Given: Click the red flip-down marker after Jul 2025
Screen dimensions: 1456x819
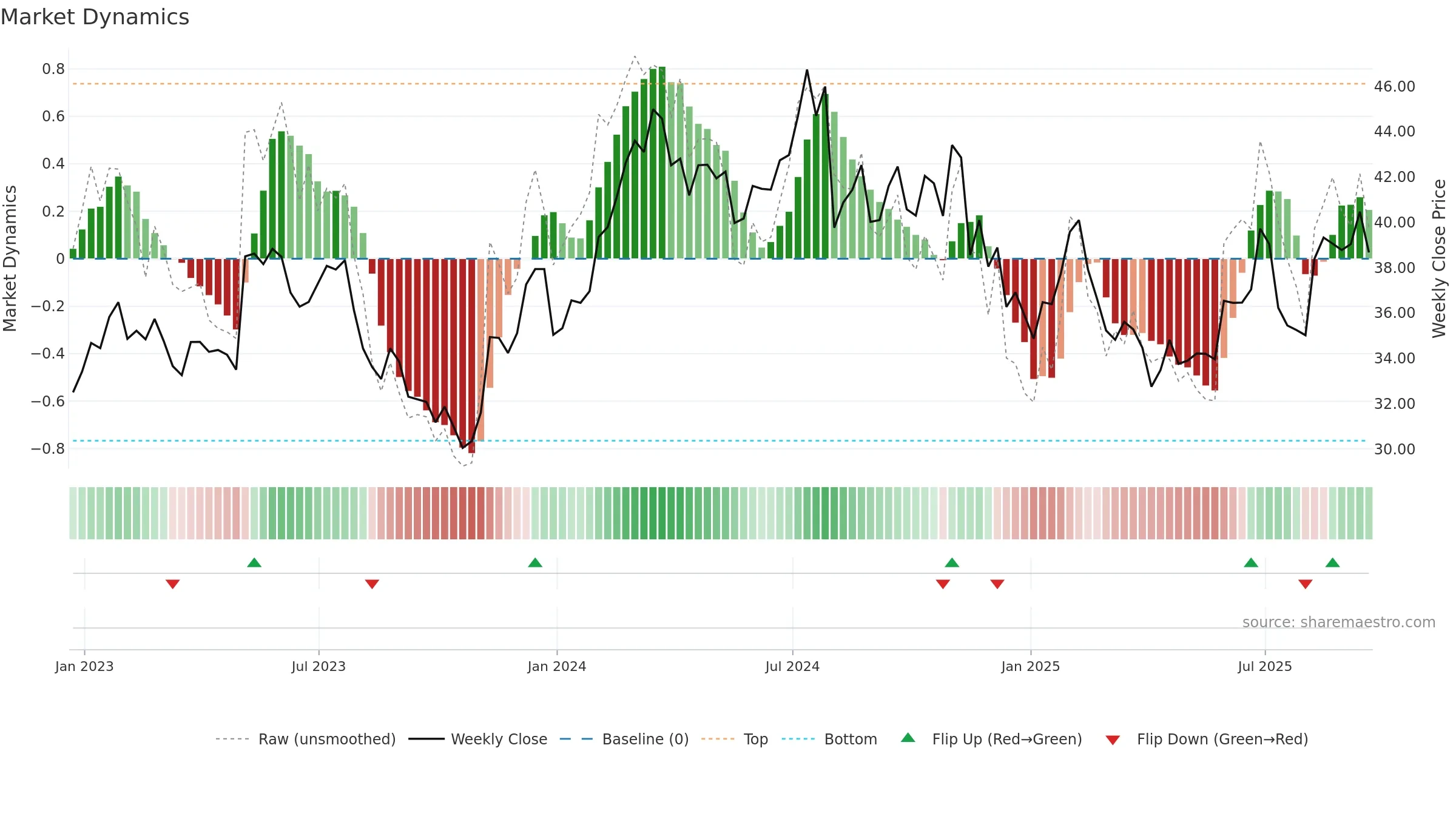Looking at the screenshot, I should [x=1306, y=584].
